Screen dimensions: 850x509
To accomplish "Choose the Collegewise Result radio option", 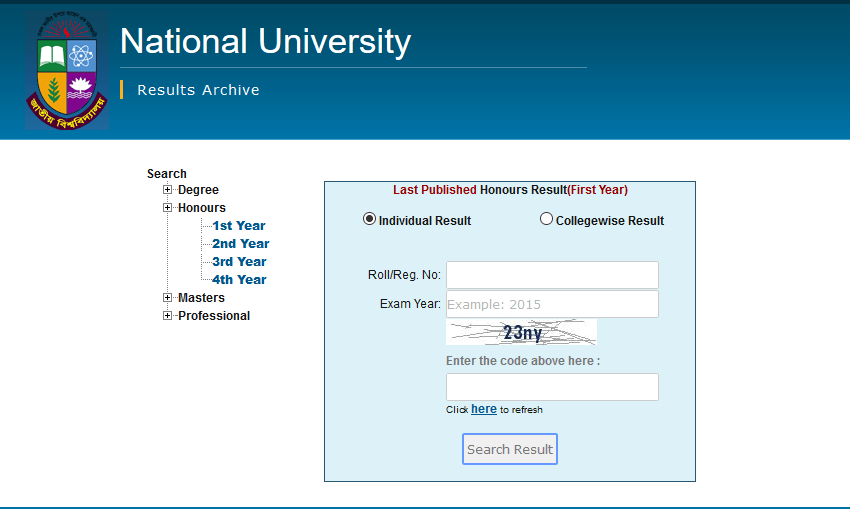I will click(546, 219).
